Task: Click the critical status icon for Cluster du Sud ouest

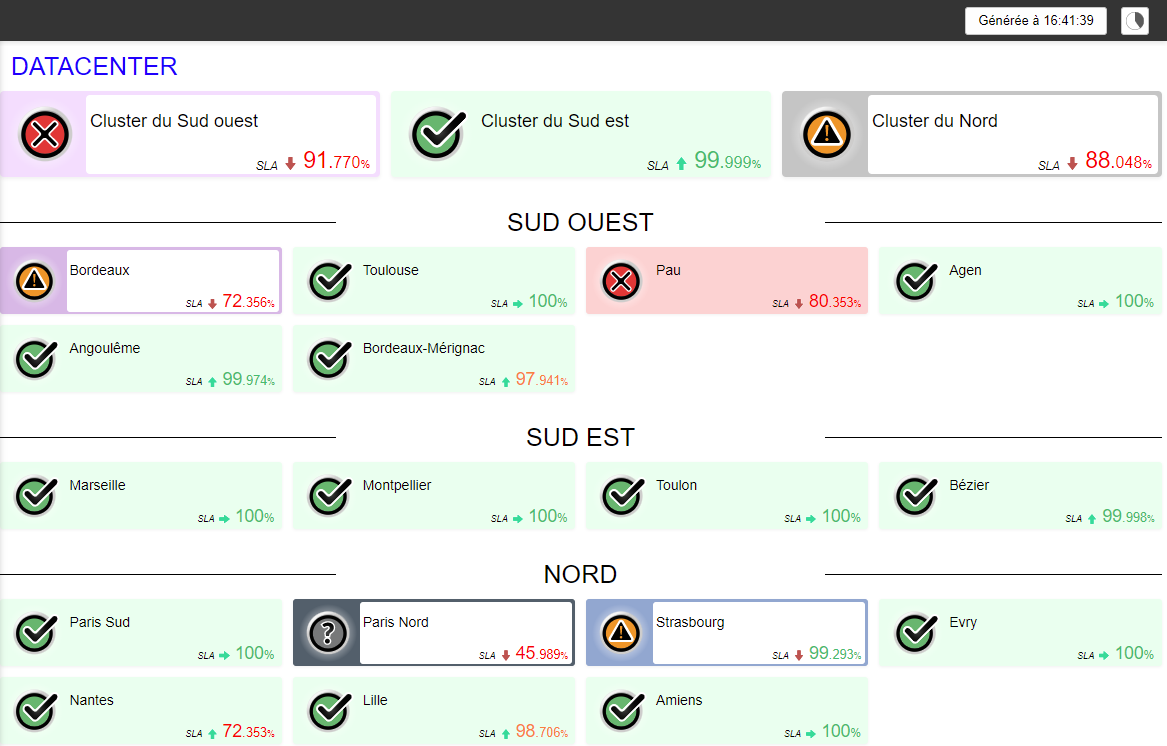Action: click(x=43, y=134)
